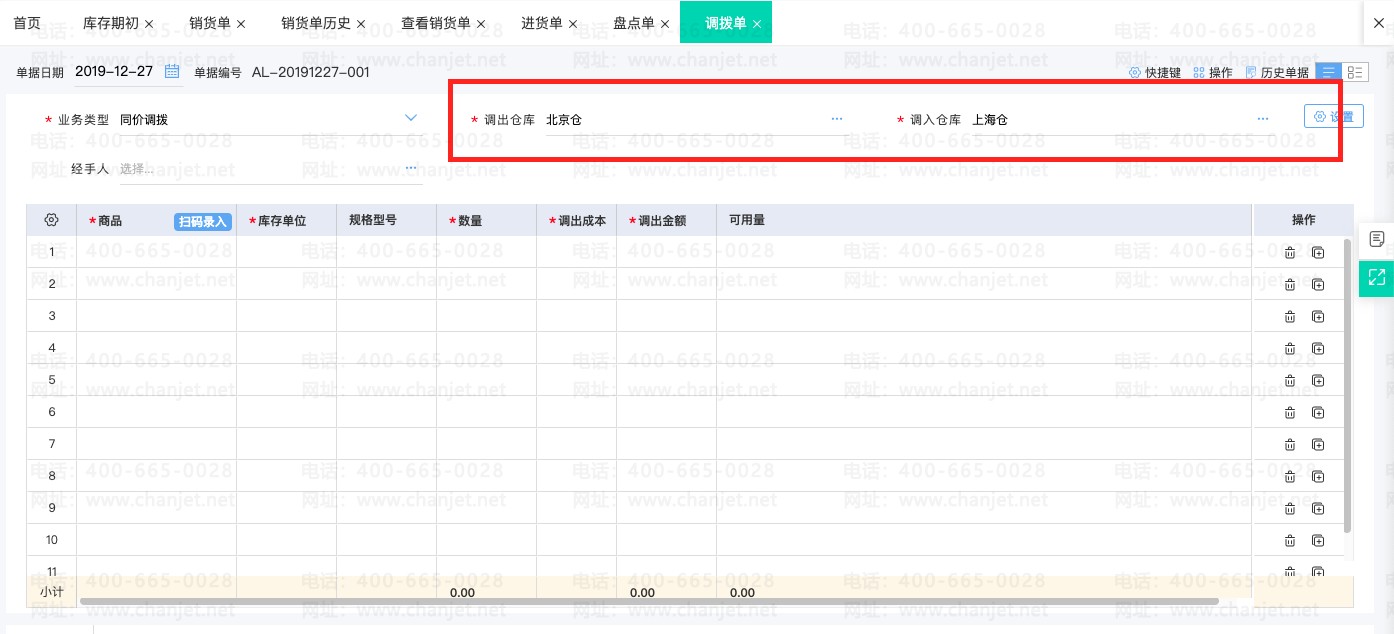This screenshot has width=1394, height=634.
Task: Close the 调拨单 tab
Action: (757, 23)
